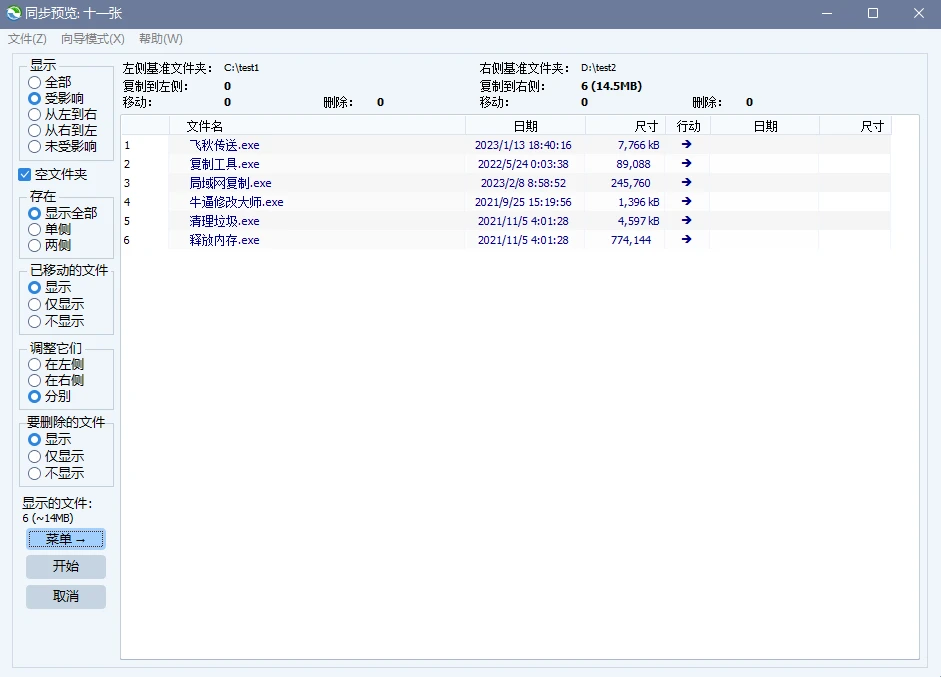Click the action arrow for 清理垃圾.exe
This screenshot has width=941, height=677.
687,220
